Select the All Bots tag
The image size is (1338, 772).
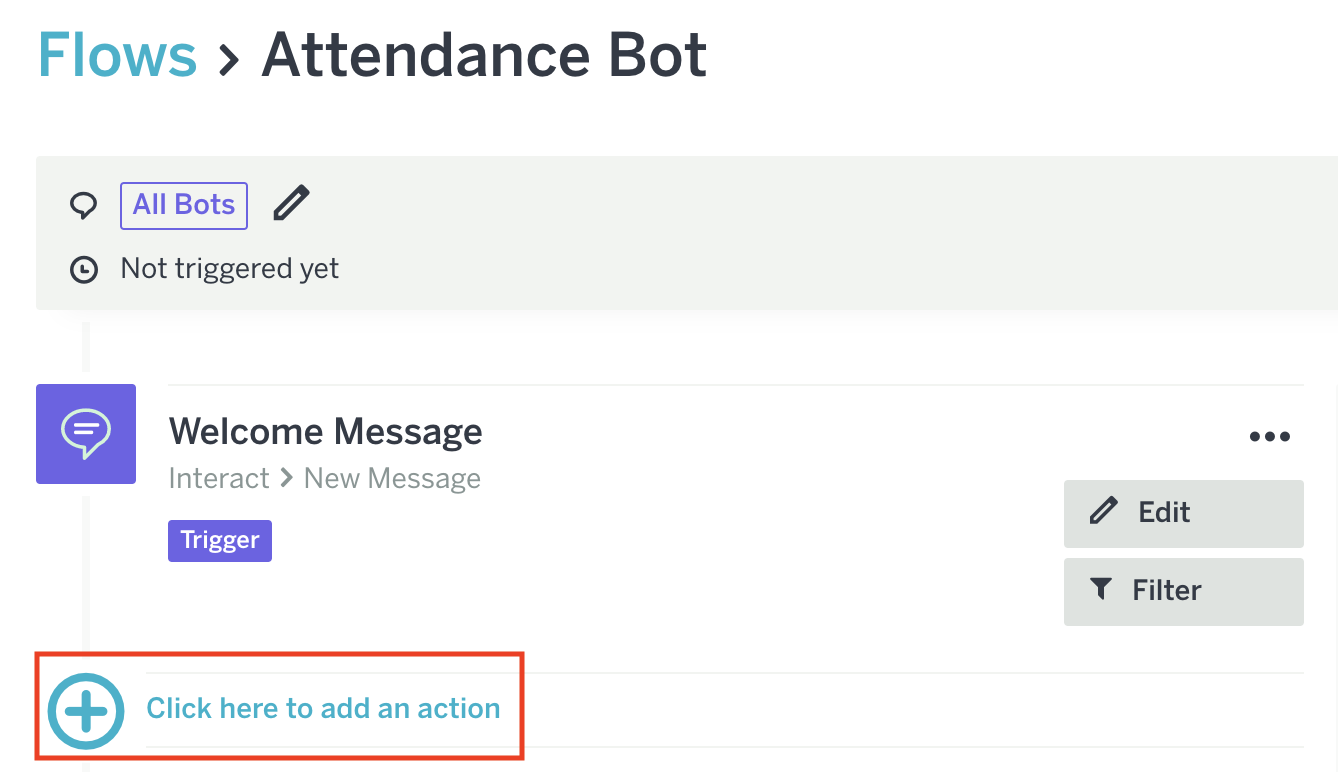(x=184, y=205)
